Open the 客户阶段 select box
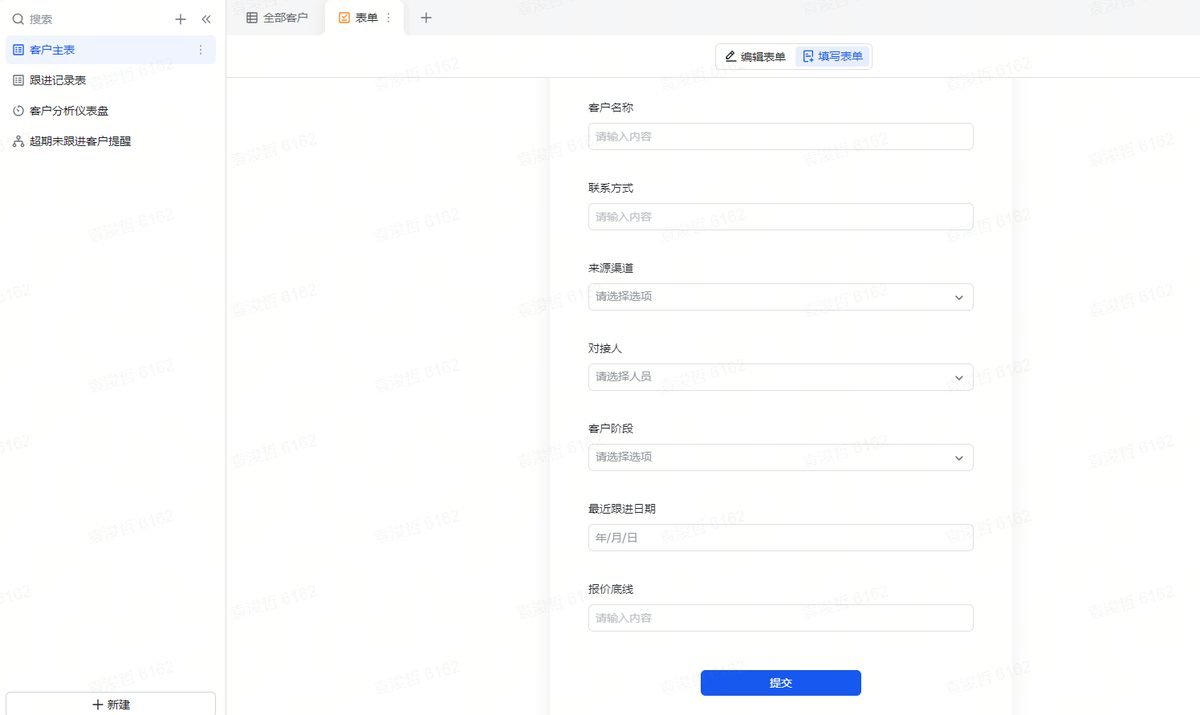This screenshot has height=715, width=1200. 780,457
